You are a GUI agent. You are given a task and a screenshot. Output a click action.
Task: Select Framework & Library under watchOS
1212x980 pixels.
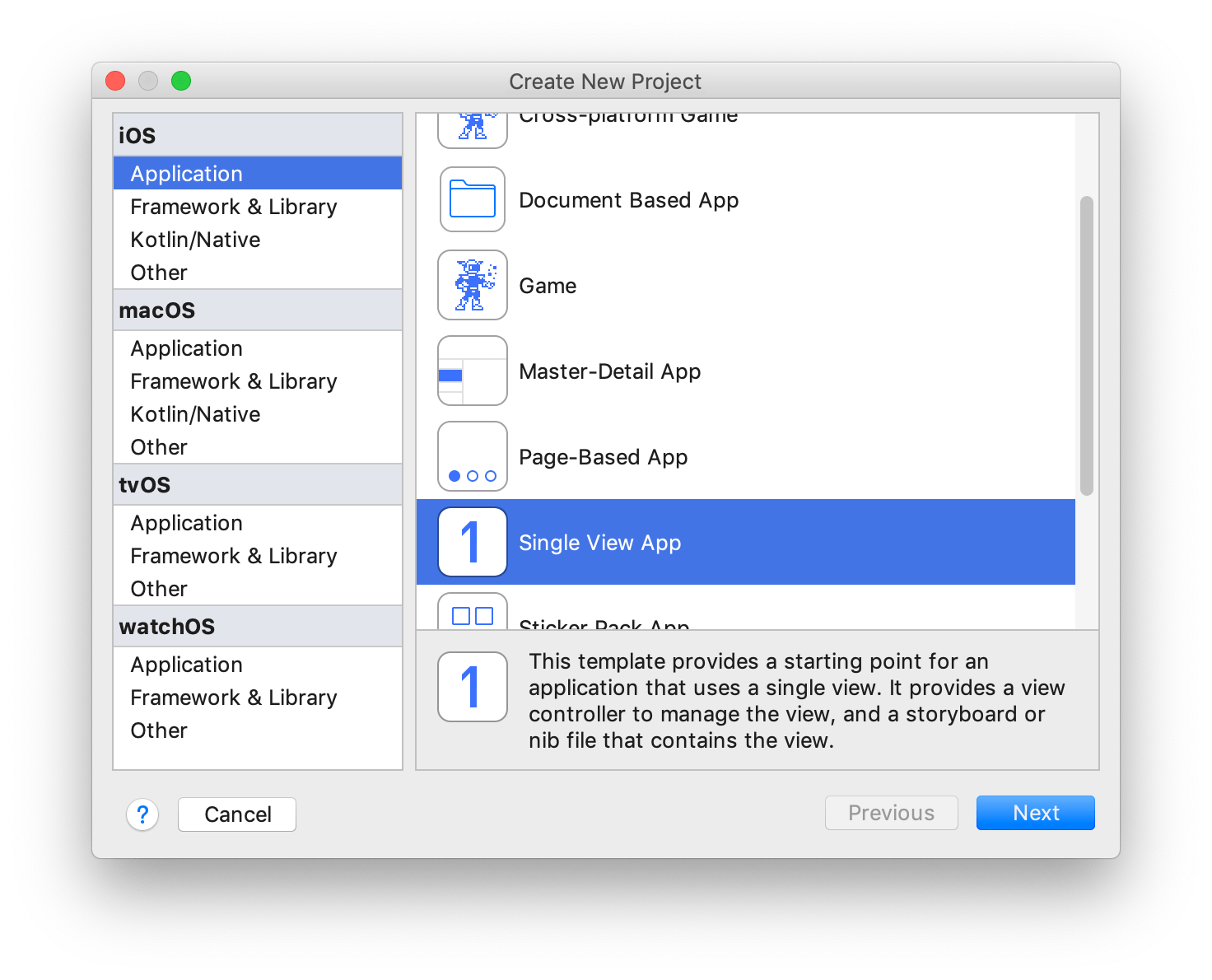(258, 698)
